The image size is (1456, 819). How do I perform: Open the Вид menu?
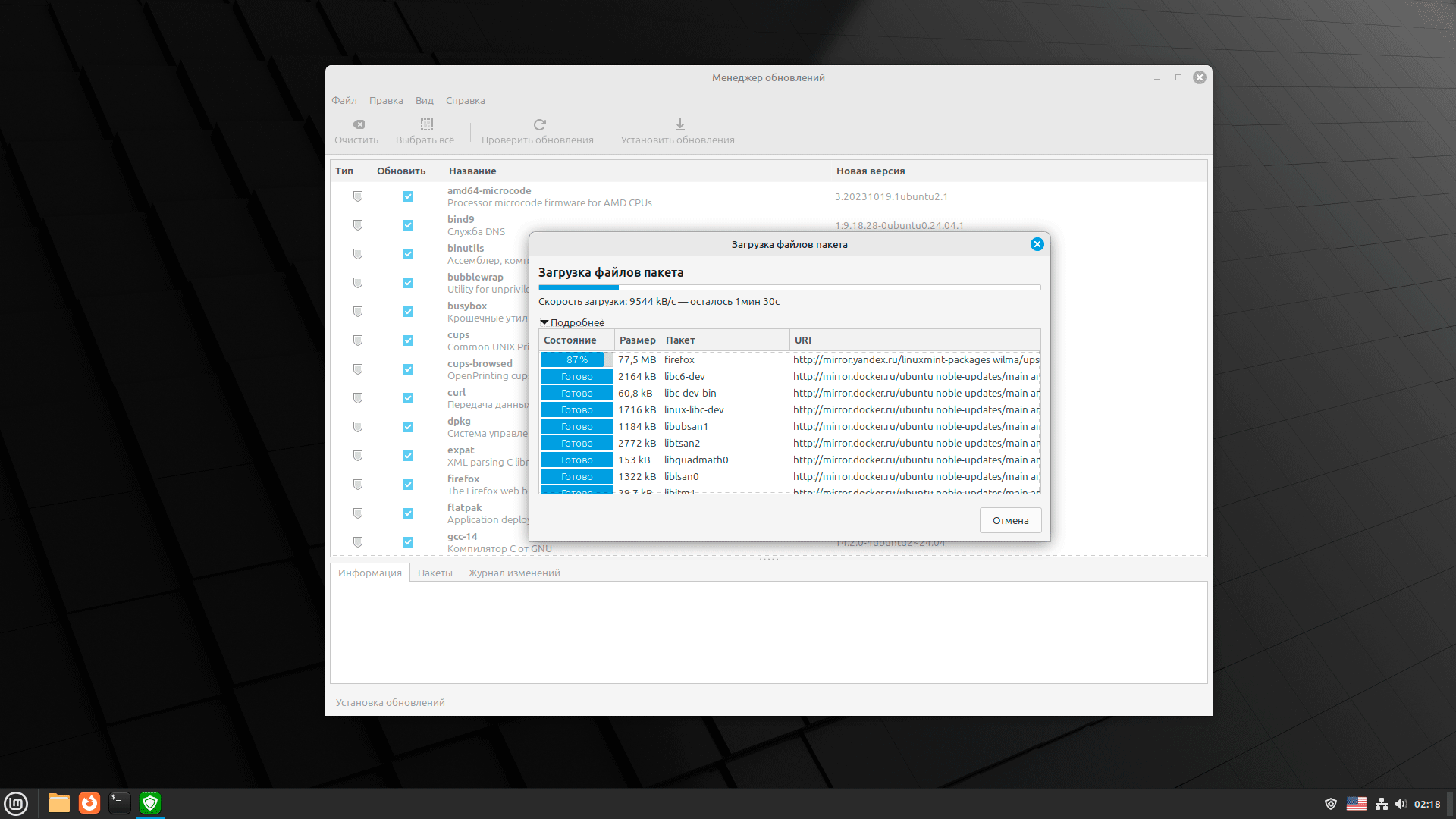(x=424, y=101)
